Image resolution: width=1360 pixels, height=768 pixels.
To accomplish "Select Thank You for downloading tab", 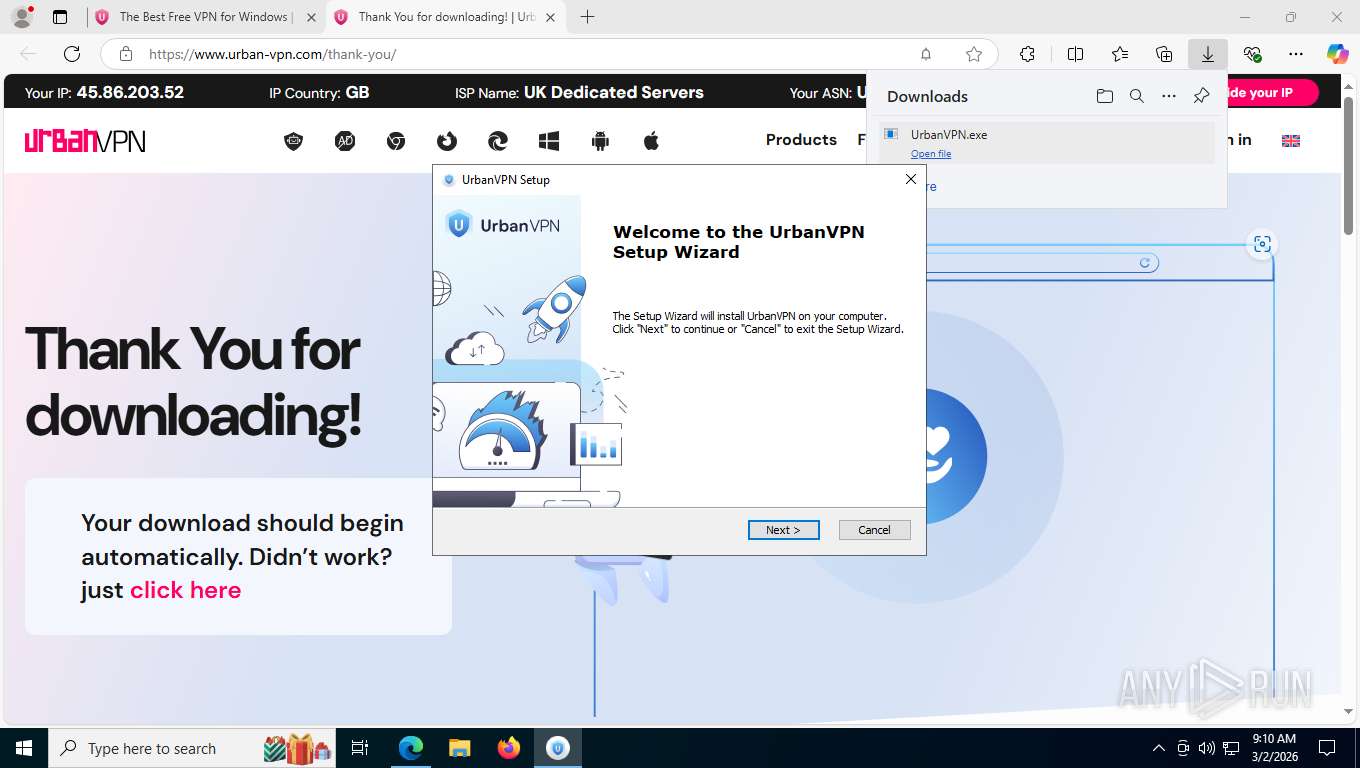I will point(445,17).
